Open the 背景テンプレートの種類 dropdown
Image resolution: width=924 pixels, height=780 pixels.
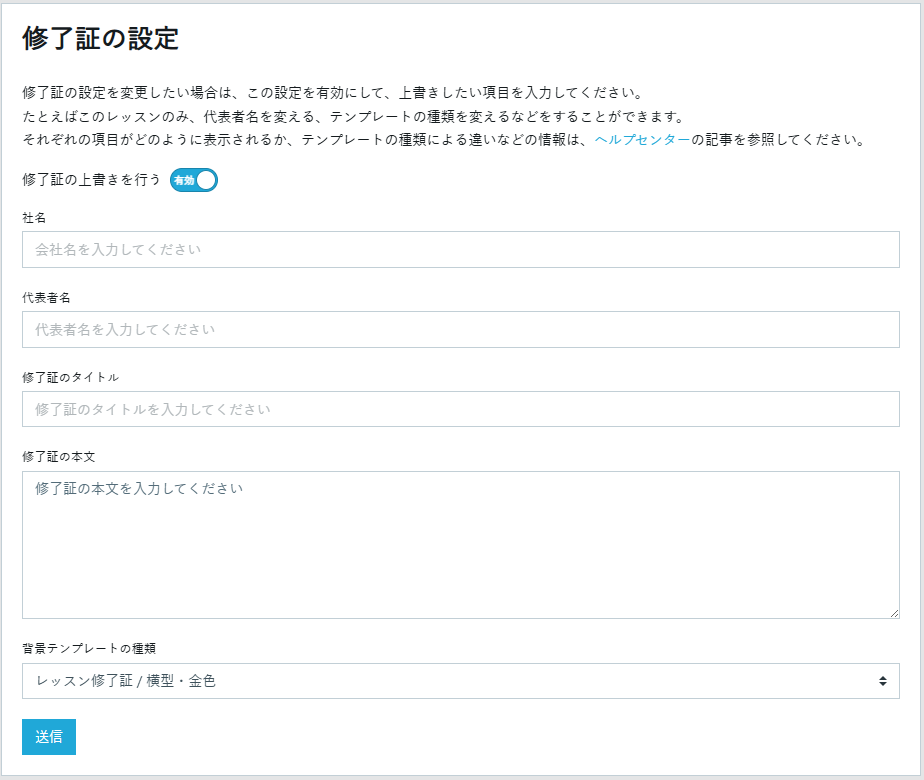[461, 681]
